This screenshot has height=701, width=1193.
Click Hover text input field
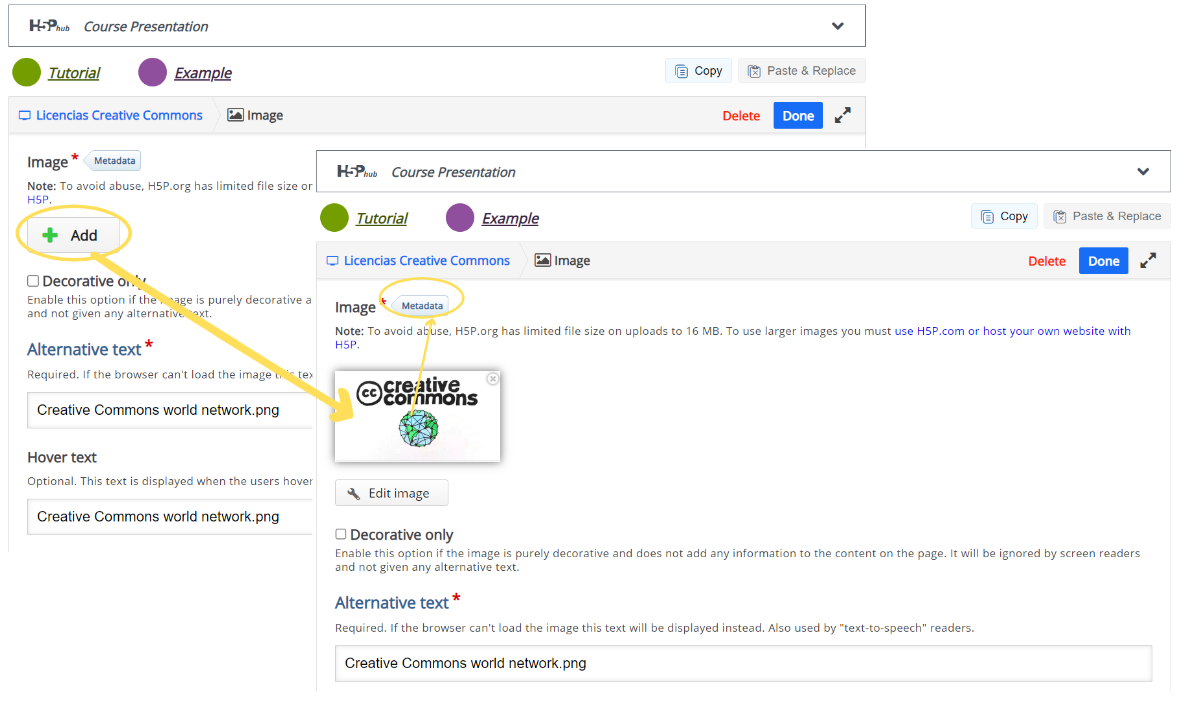170,517
